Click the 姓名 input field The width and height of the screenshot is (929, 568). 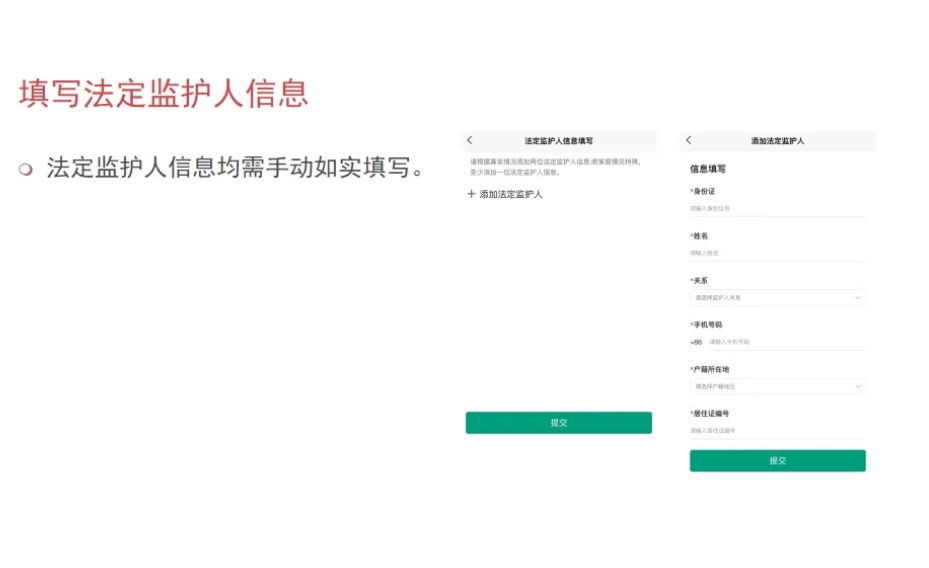pos(776,253)
